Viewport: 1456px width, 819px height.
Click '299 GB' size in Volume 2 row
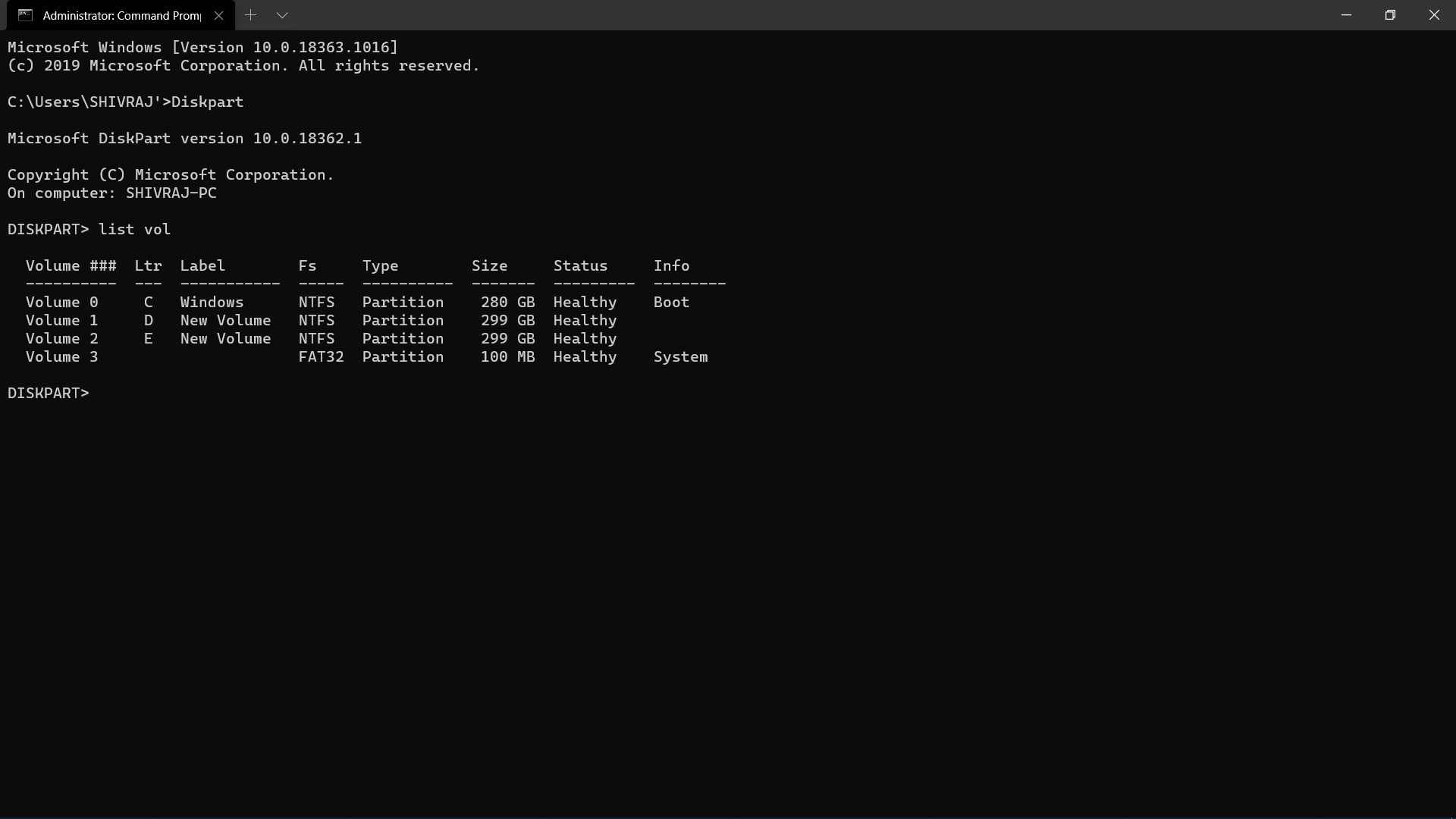pyautogui.click(x=507, y=338)
